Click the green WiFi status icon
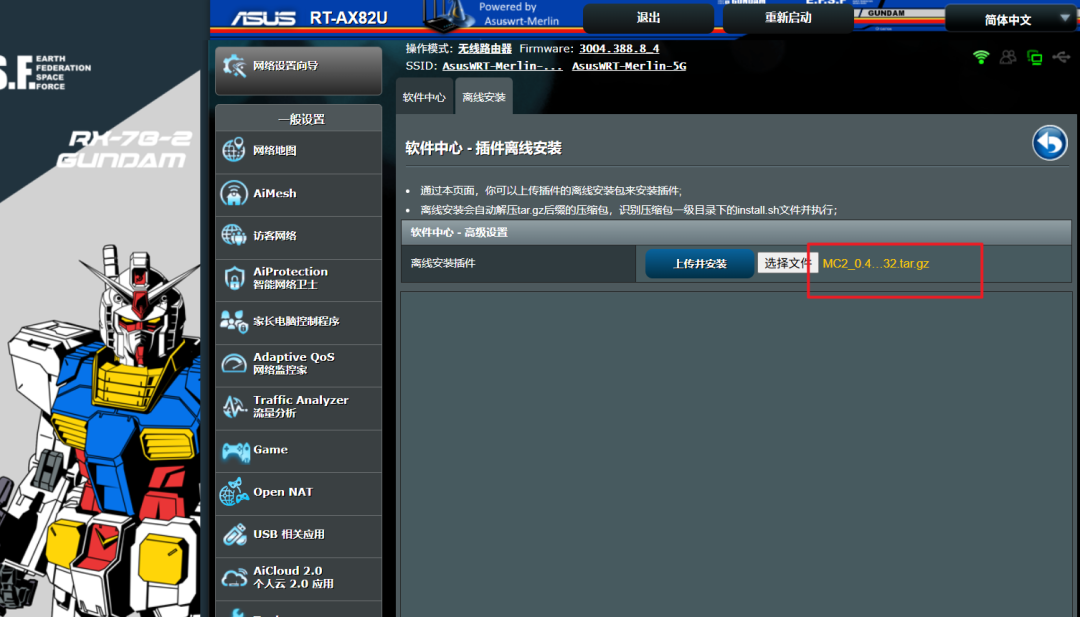This screenshot has width=1080, height=617. coord(981,57)
